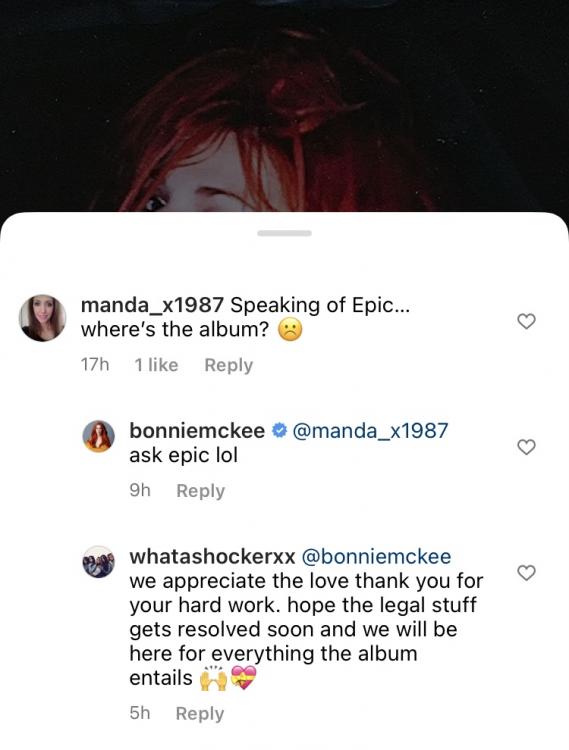569x750 pixels.
Task: Tap the background photo above comments
Action: (284, 105)
